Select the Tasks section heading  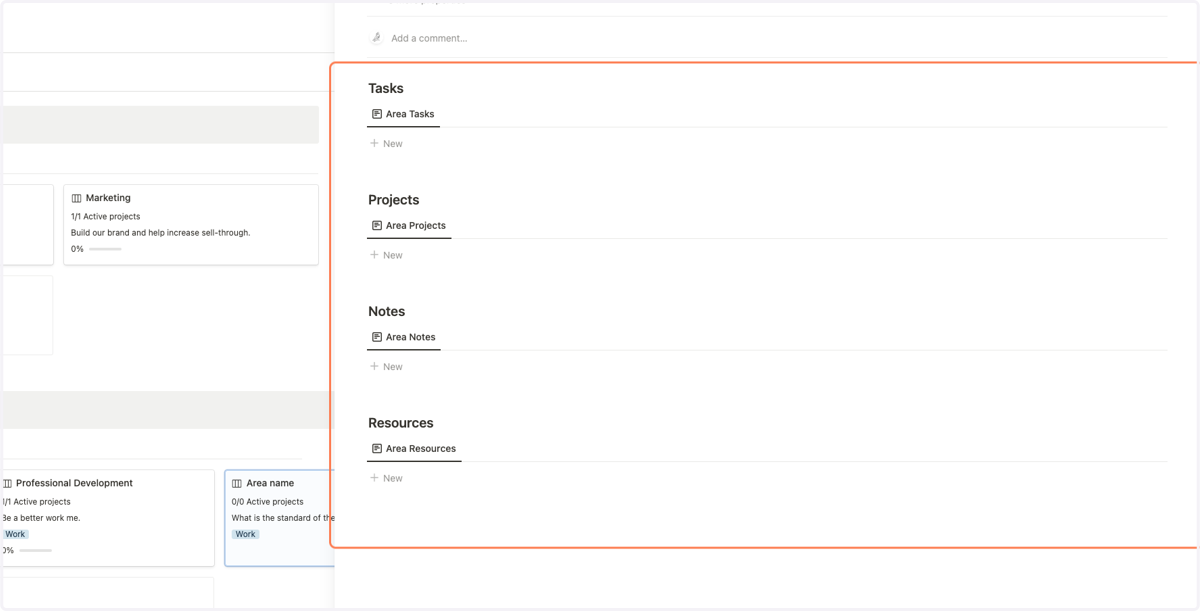click(386, 88)
